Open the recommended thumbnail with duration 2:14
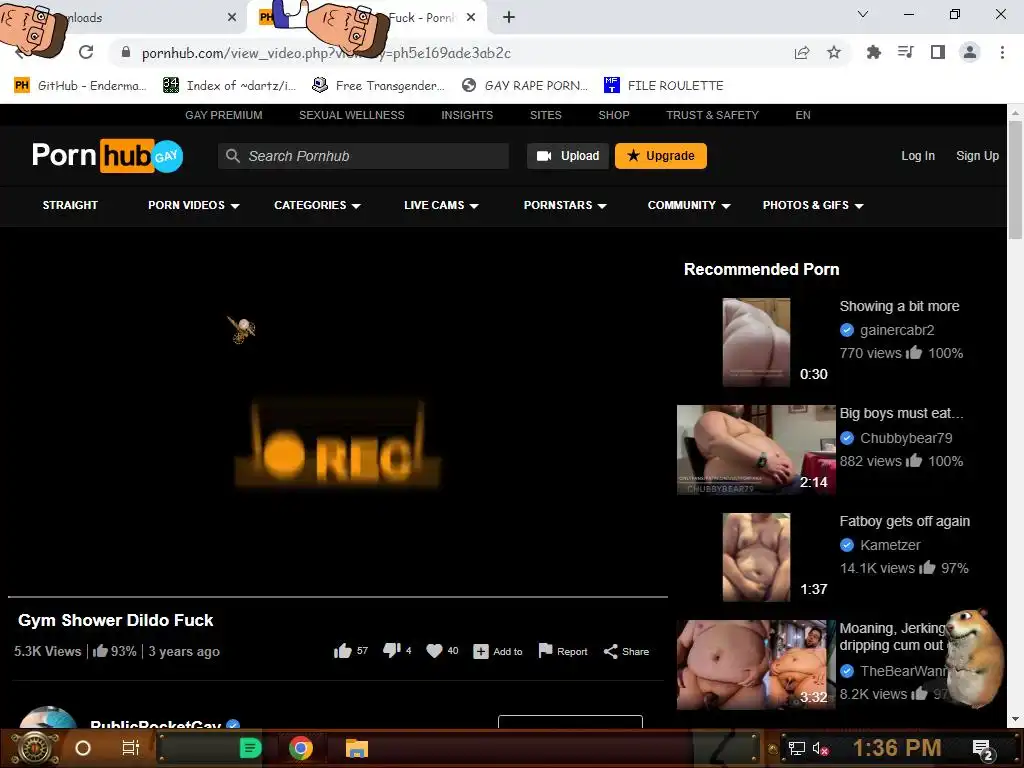 click(756, 449)
